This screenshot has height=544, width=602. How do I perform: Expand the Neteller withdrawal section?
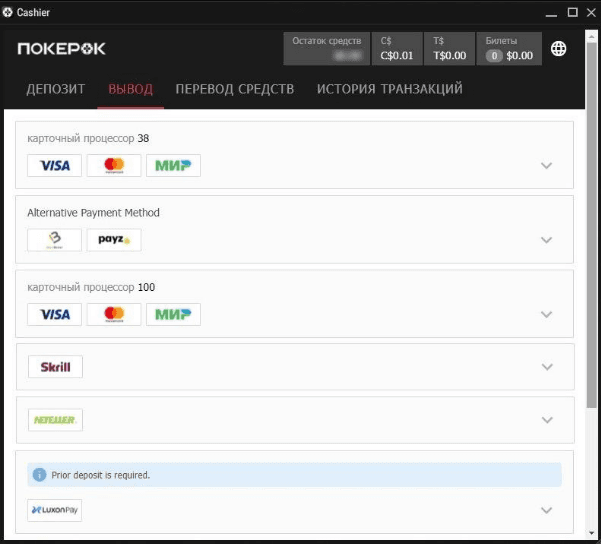[547, 420]
